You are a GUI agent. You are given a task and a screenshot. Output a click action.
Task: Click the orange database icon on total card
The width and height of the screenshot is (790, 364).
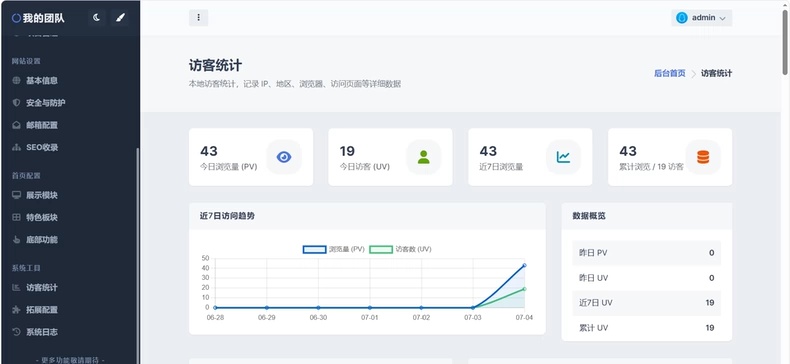click(703, 157)
